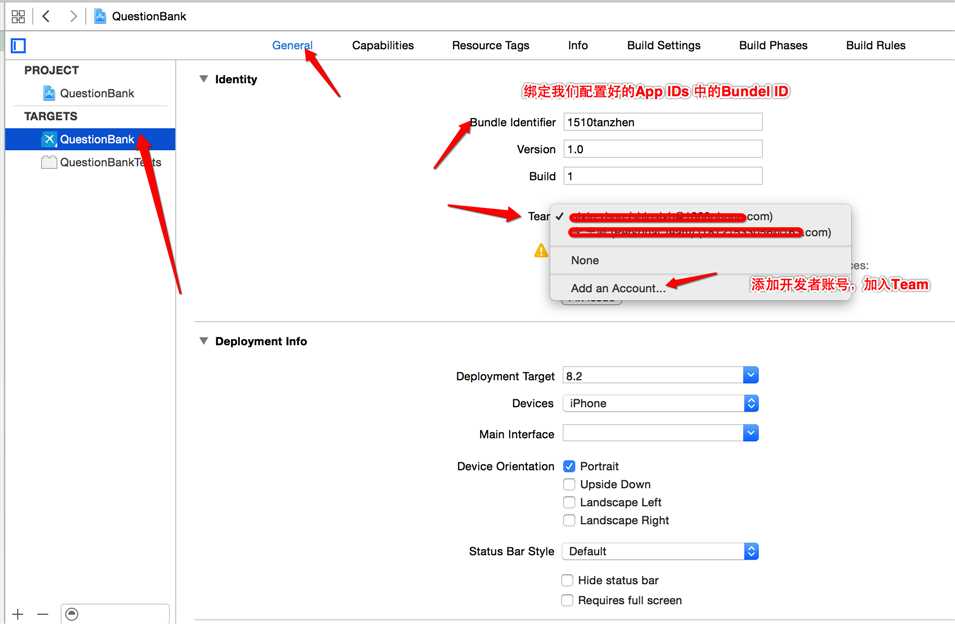The image size is (955, 624).
Task: Open the related items grid icon
Action: 18,16
